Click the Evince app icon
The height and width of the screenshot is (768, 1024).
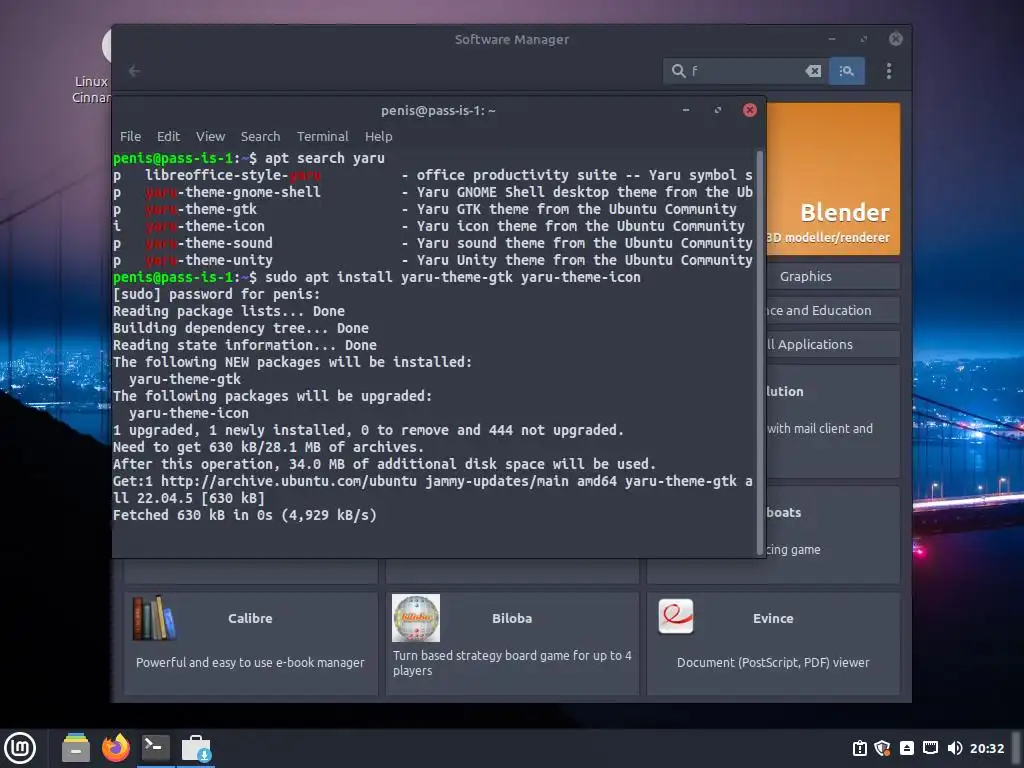[x=676, y=616]
